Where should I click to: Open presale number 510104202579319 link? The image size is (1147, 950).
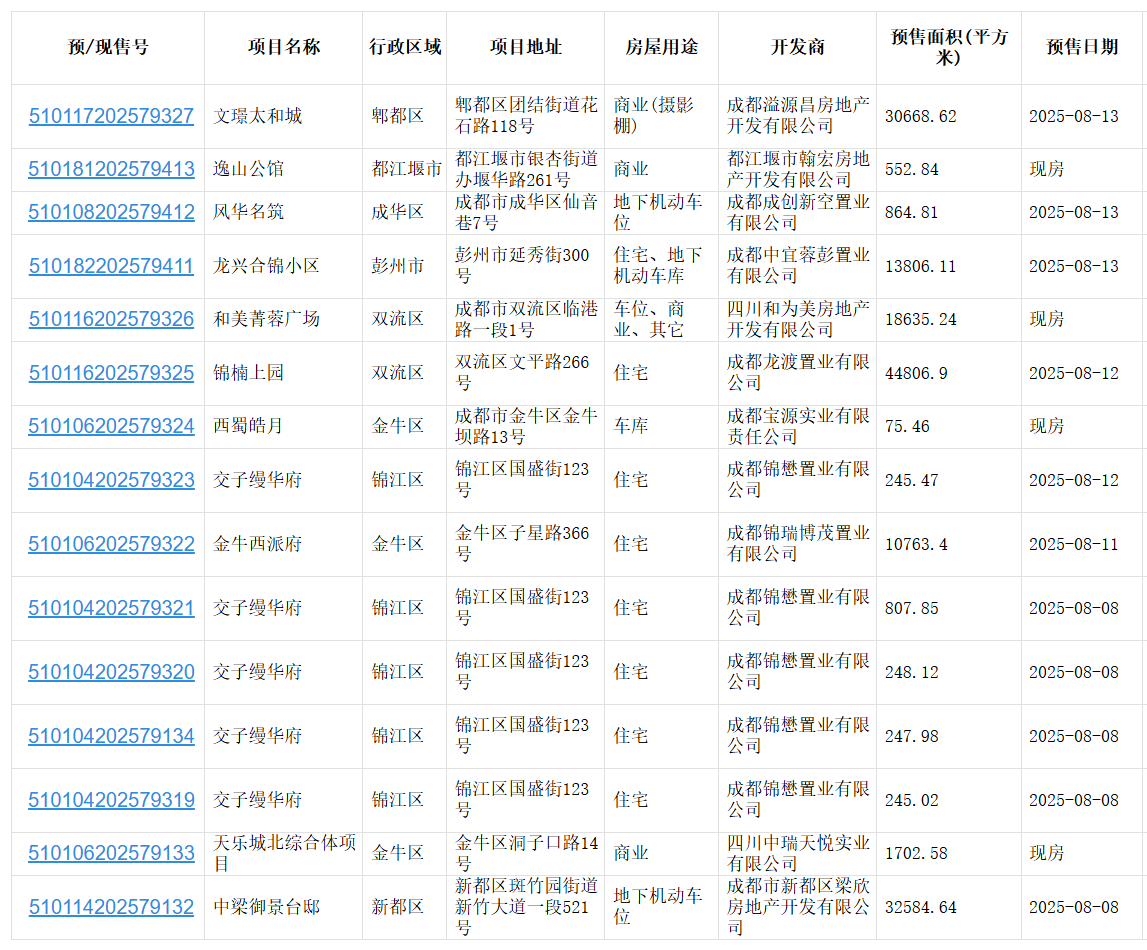111,800
